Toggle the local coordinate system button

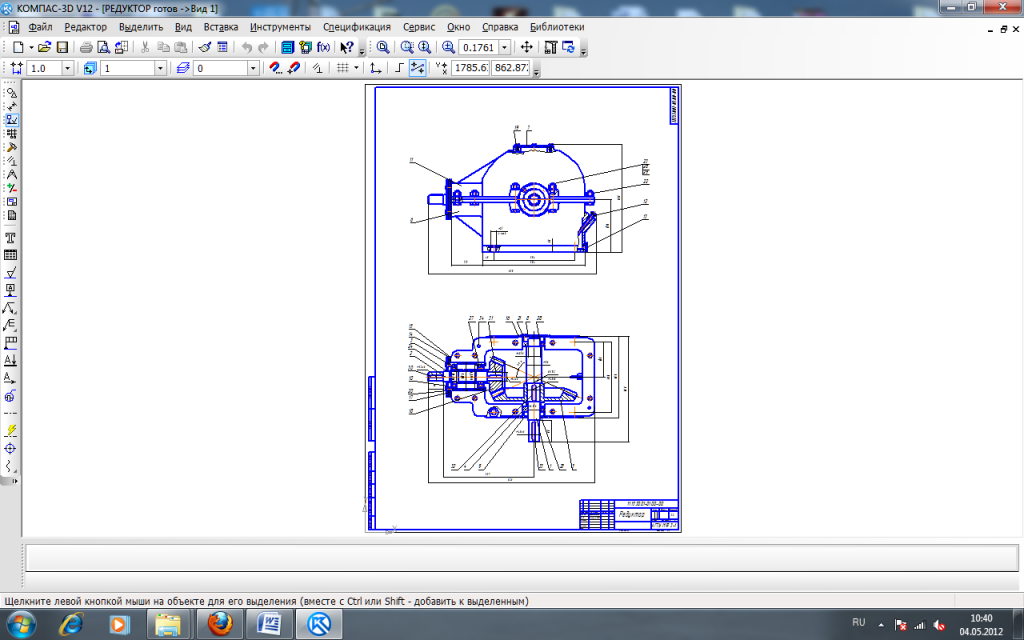point(376,68)
